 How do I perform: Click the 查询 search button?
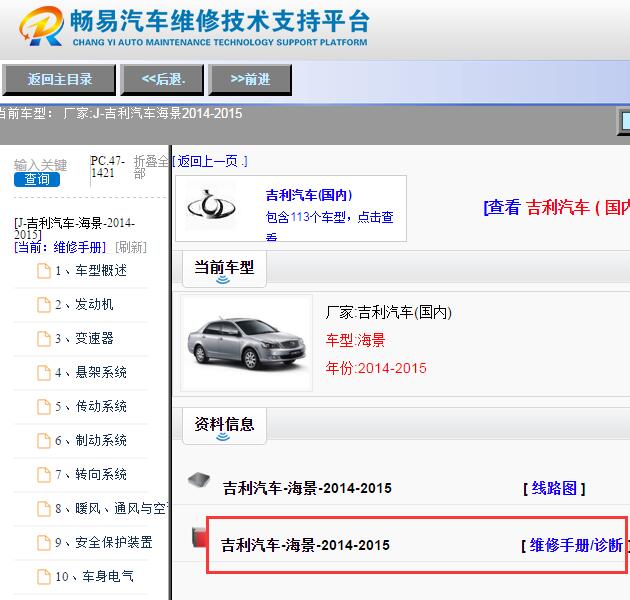[37, 179]
